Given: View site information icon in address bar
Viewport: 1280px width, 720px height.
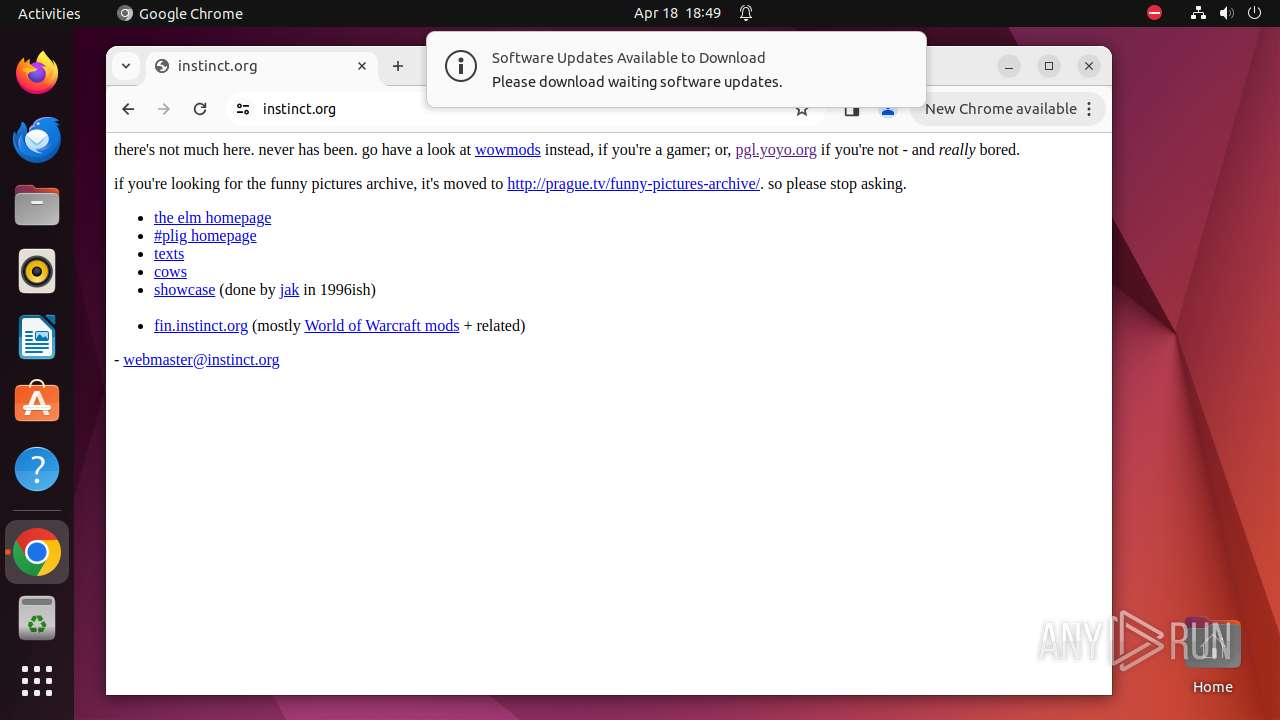Looking at the screenshot, I should click(242, 109).
